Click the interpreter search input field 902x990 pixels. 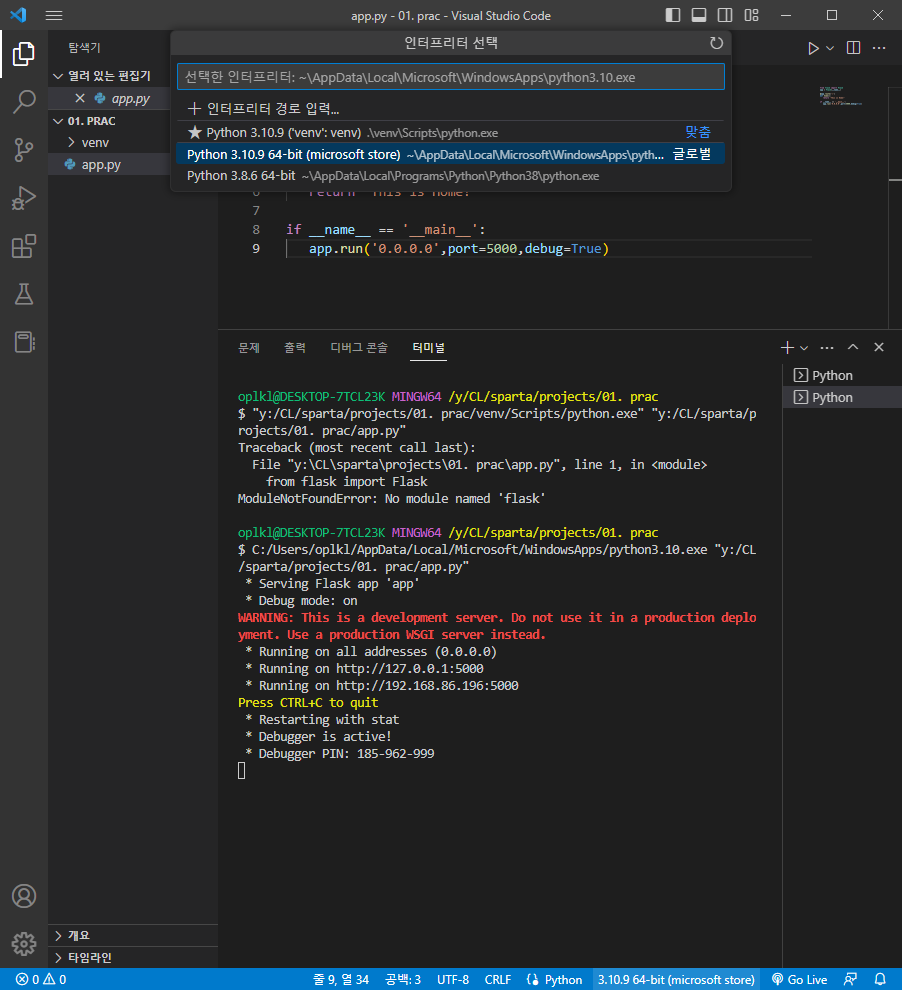coord(451,77)
